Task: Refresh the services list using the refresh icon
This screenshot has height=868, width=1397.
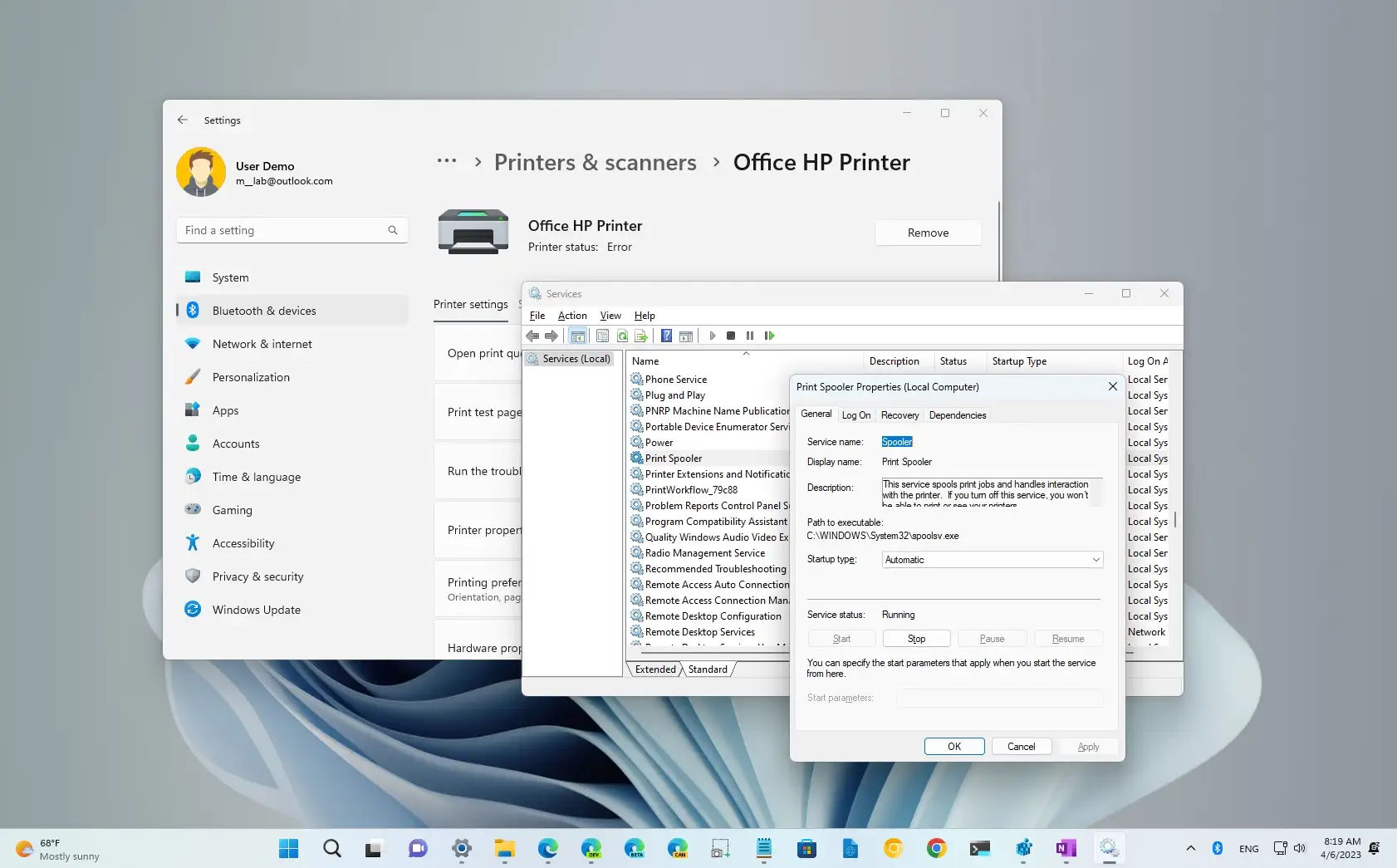Action: click(622, 336)
